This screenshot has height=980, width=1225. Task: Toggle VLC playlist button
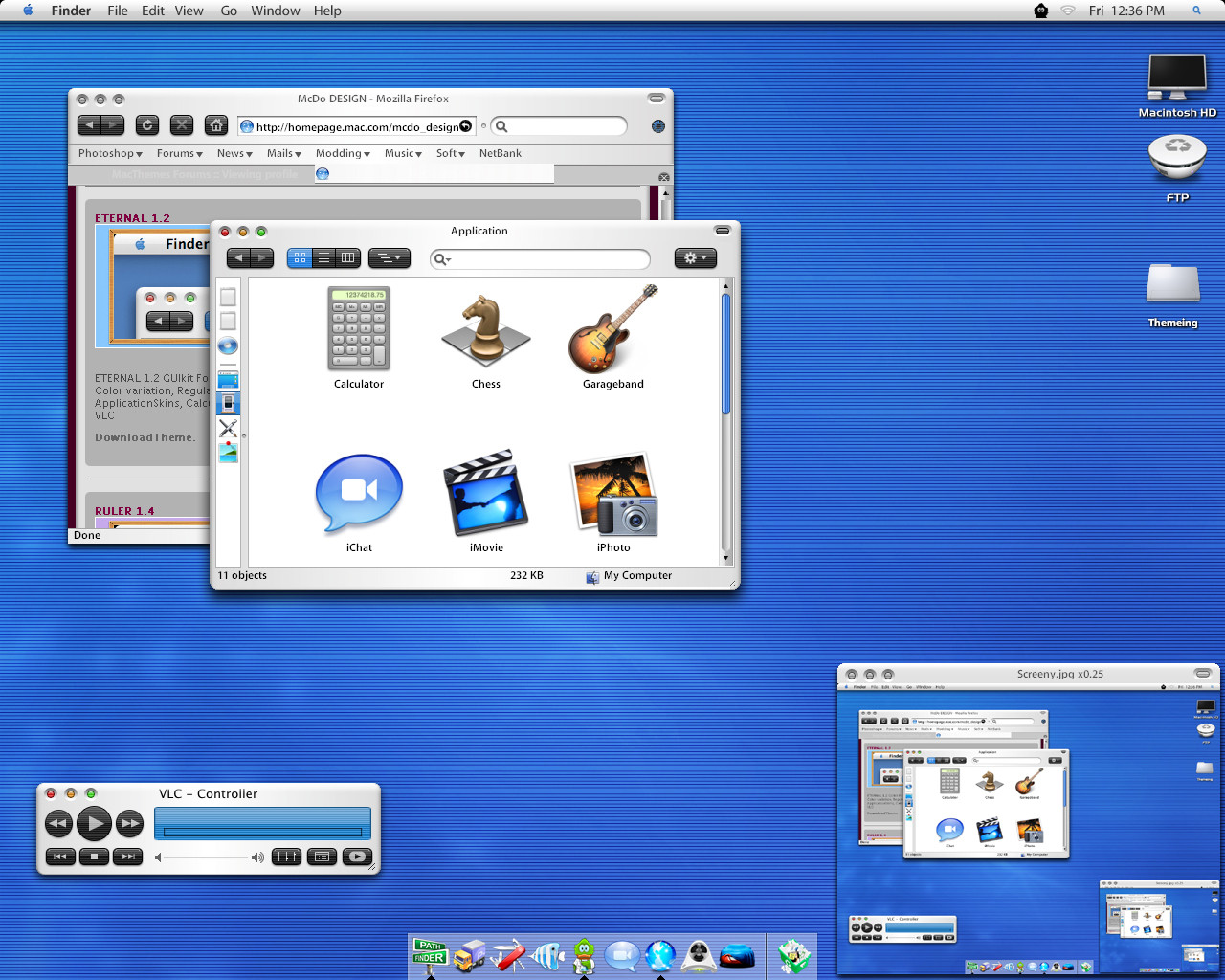point(322,857)
